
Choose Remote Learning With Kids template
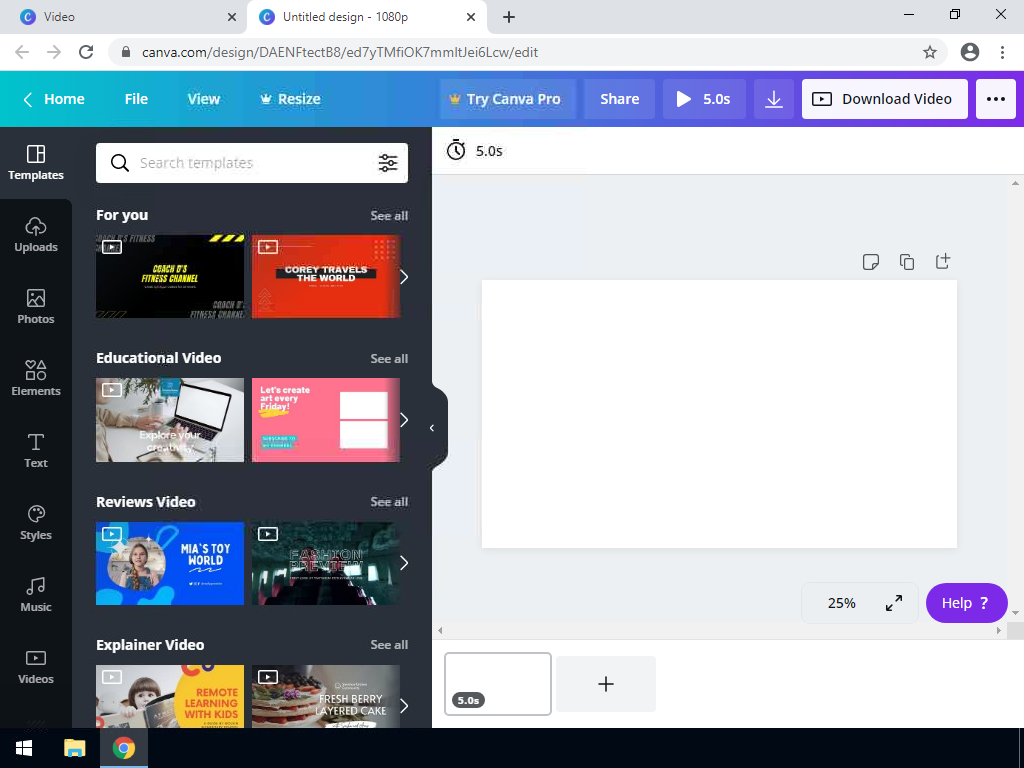pyautogui.click(x=170, y=696)
